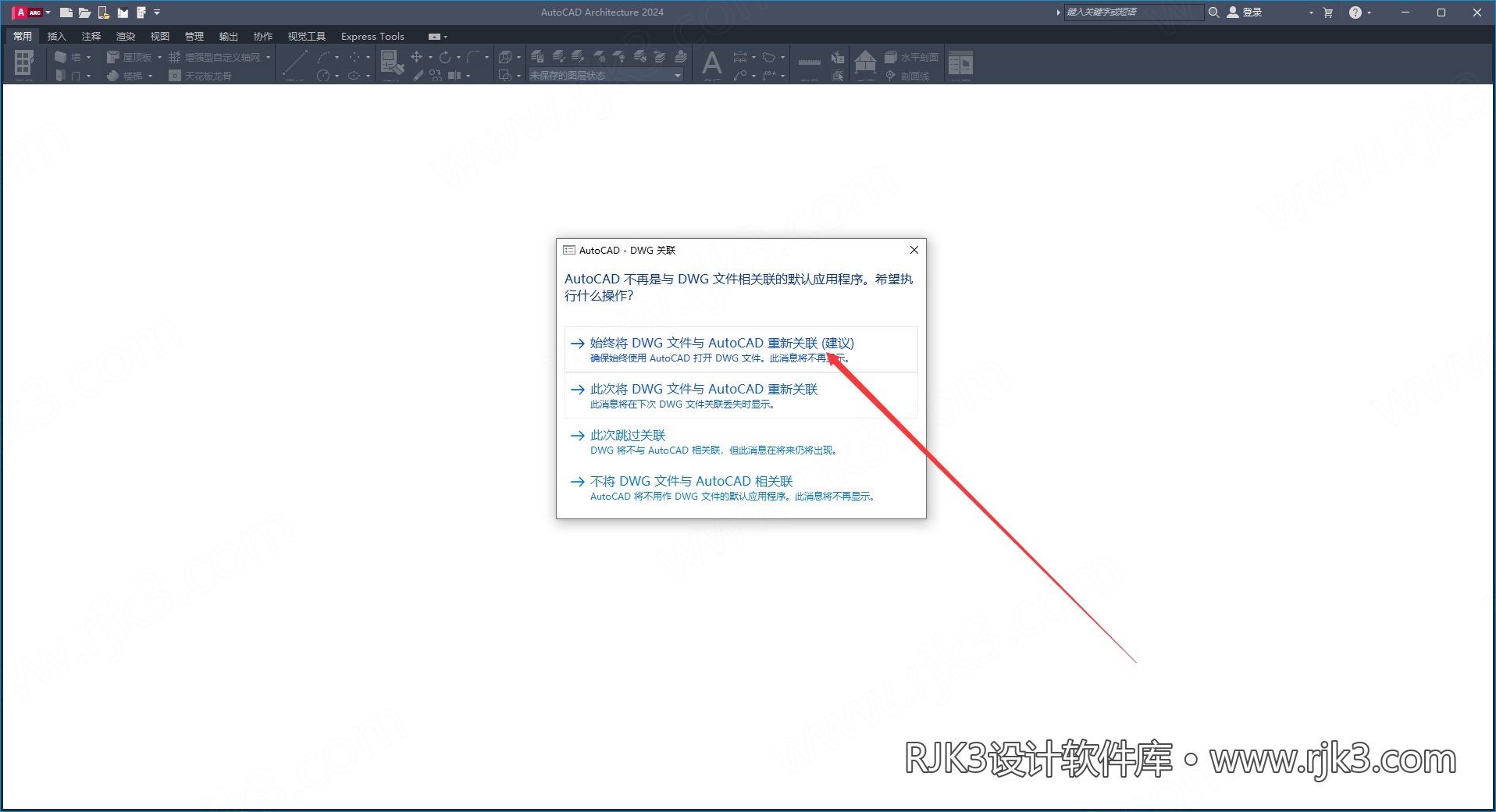Open the Help question mark icon
The width and height of the screenshot is (1496, 812).
(x=1355, y=12)
